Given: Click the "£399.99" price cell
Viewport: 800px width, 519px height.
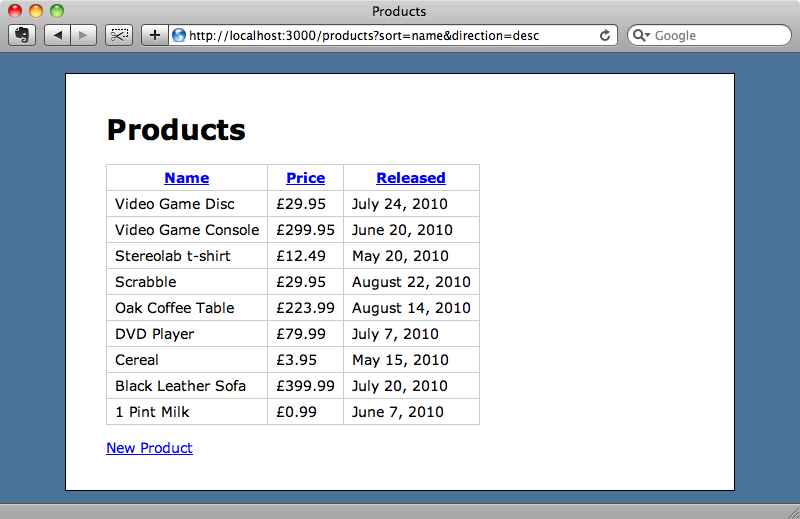Looking at the screenshot, I should [306, 386].
